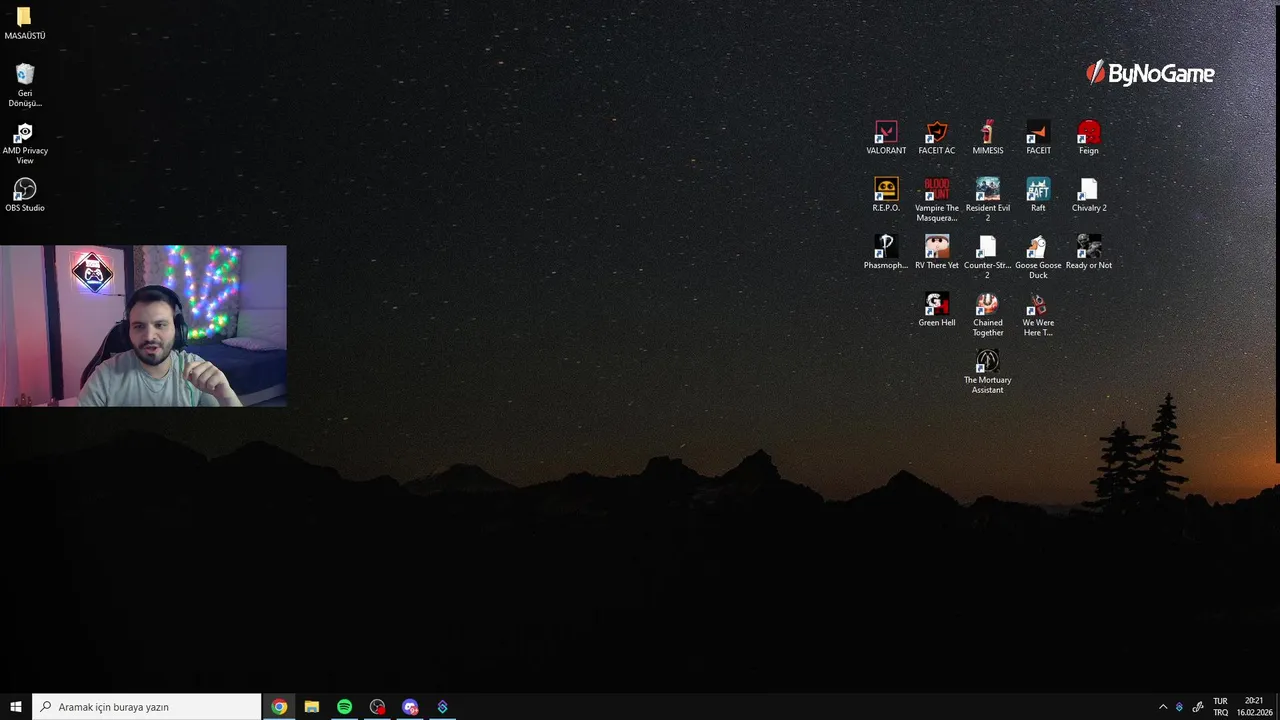Open Discord from the taskbar
The width and height of the screenshot is (1280, 720).
tap(410, 707)
